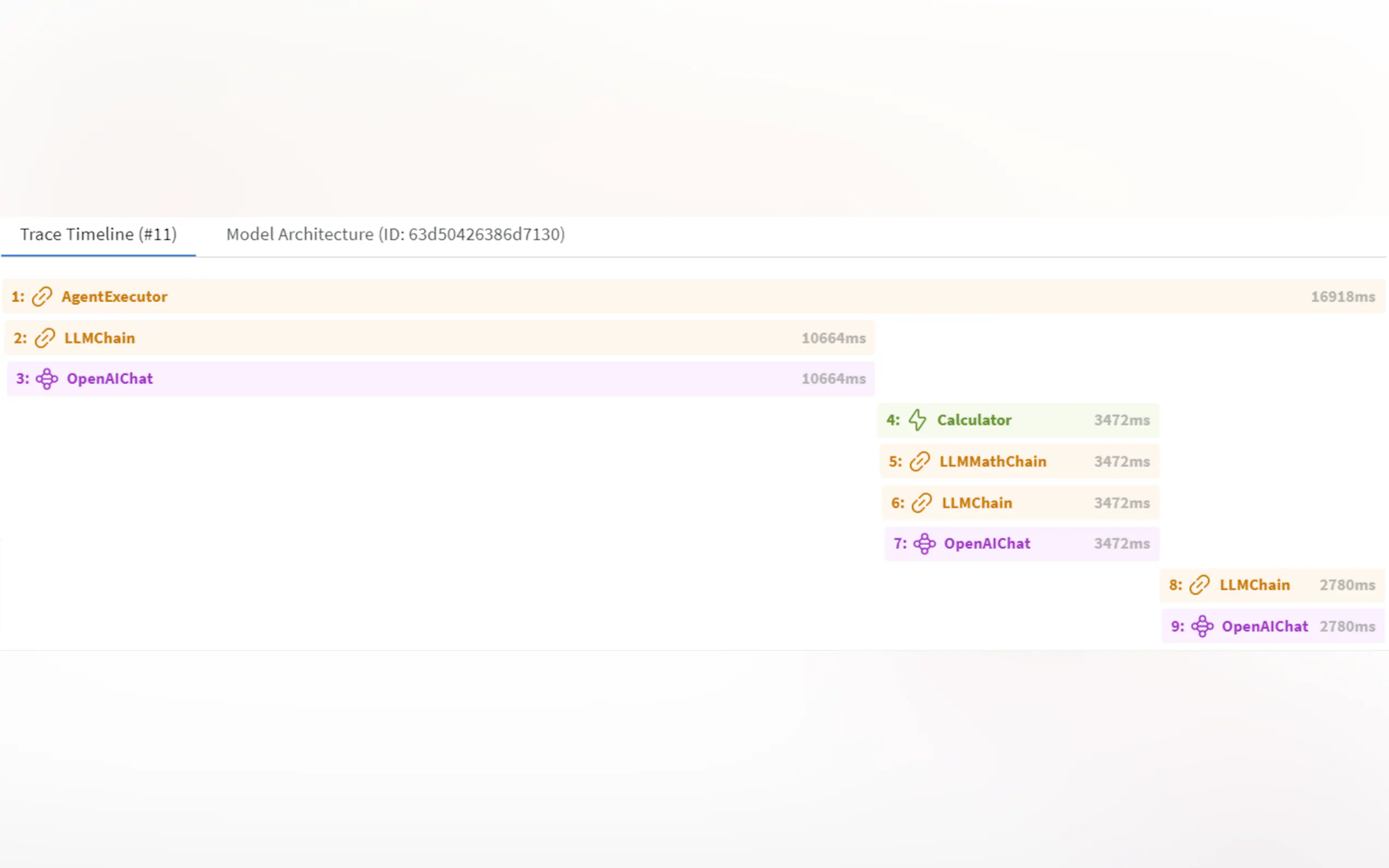1389x868 pixels.
Task: Click the LLMMathChain span name
Action: click(x=993, y=461)
